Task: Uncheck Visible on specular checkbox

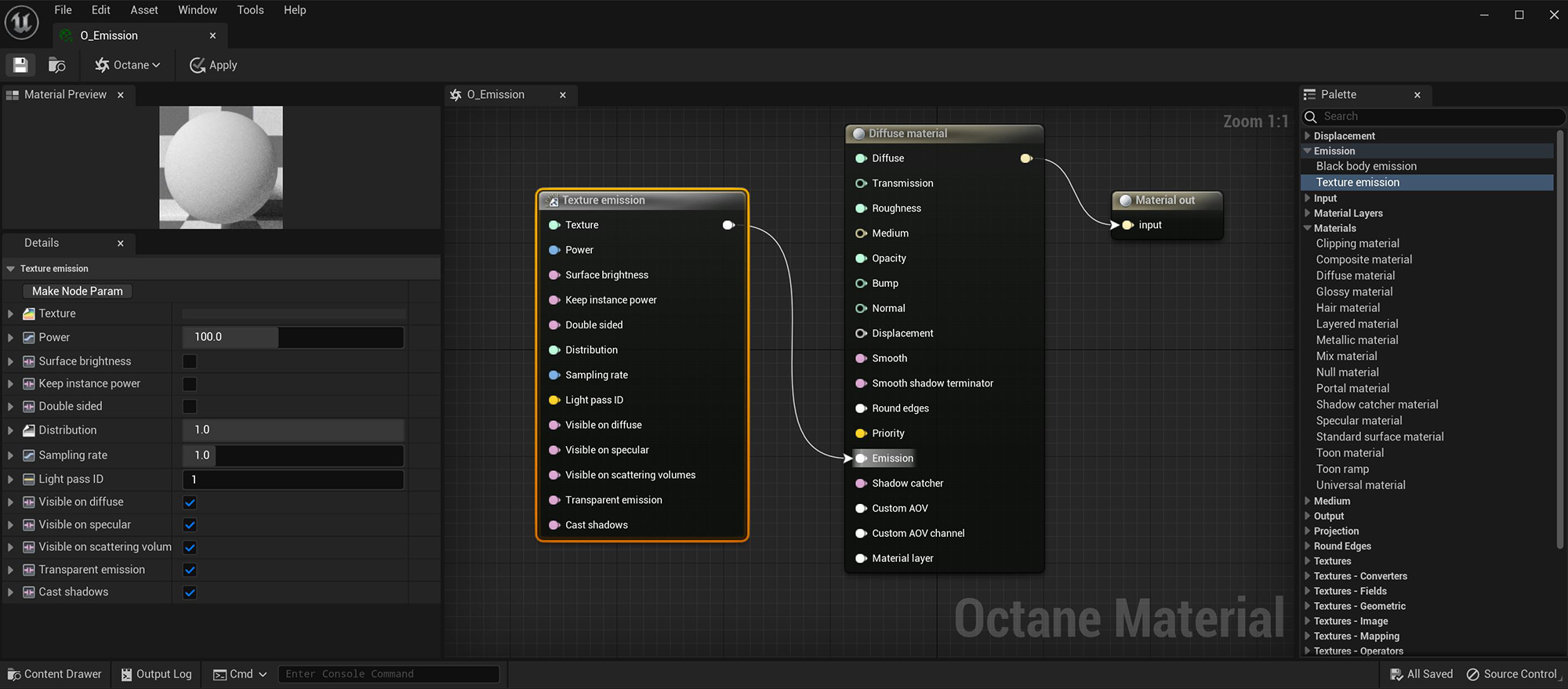Action: point(190,525)
